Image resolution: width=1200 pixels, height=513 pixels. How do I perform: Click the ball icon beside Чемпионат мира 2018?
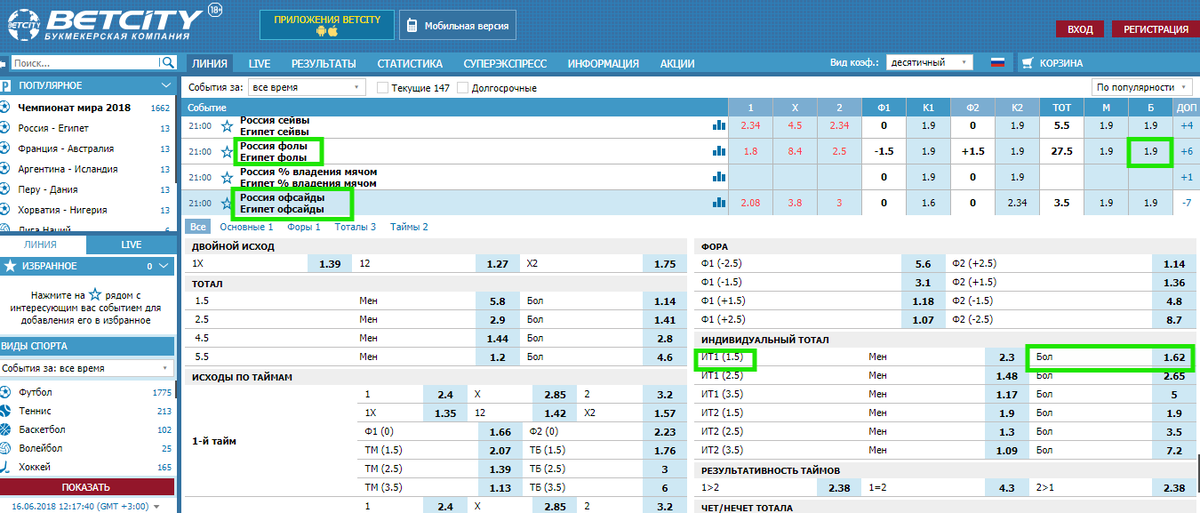pyautogui.click(x=6, y=107)
